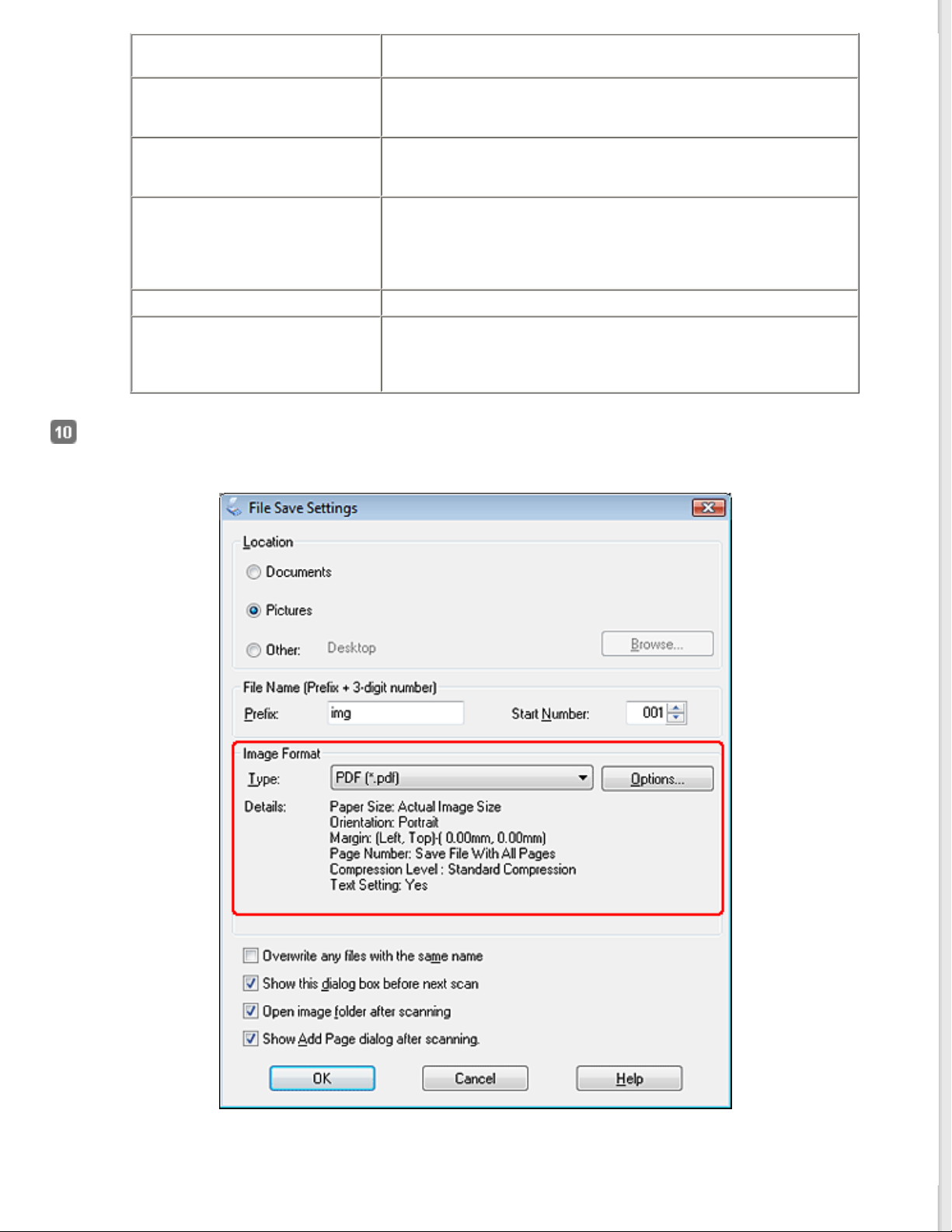This screenshot has width=952, height=1232.
Task: Toggle Show Add Page dialog after scanning
Action: [250, 1038]
